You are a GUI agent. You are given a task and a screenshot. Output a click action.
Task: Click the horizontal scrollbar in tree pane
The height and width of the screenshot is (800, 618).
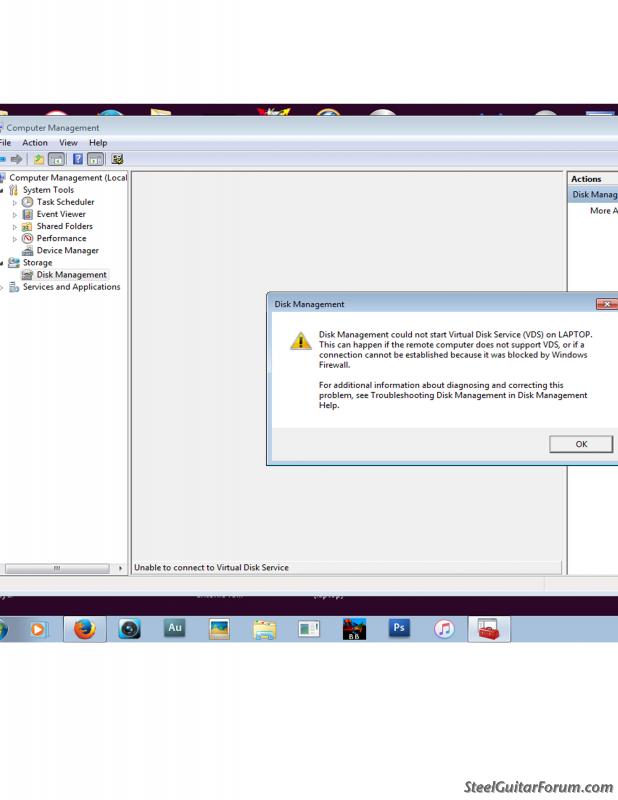click(x=57, y=568)
